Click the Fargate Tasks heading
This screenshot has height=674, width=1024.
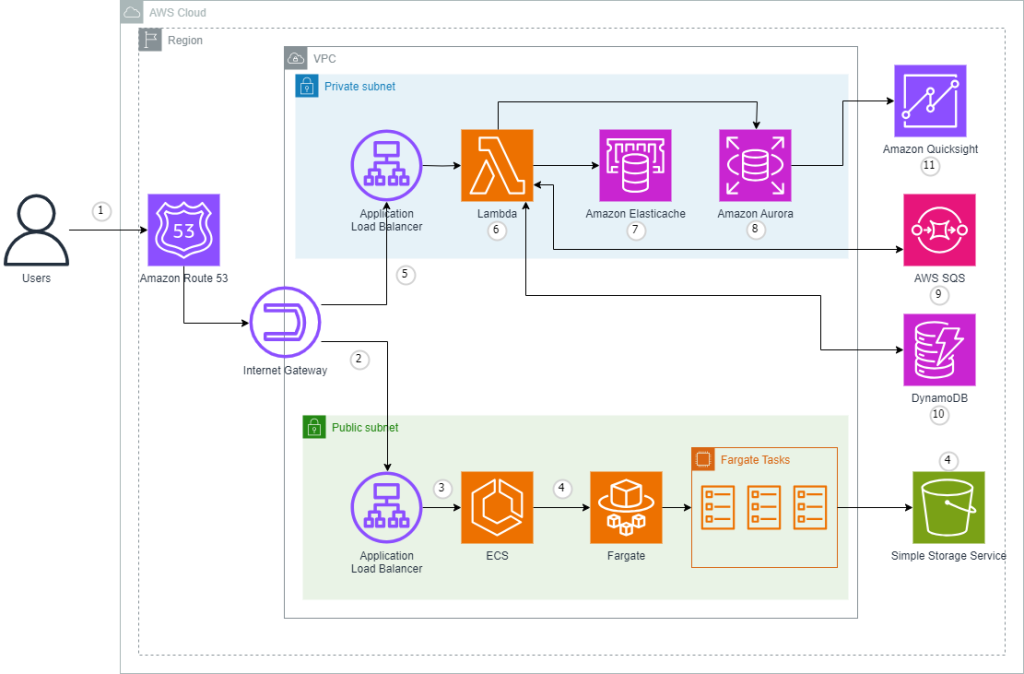coord(755,459)
